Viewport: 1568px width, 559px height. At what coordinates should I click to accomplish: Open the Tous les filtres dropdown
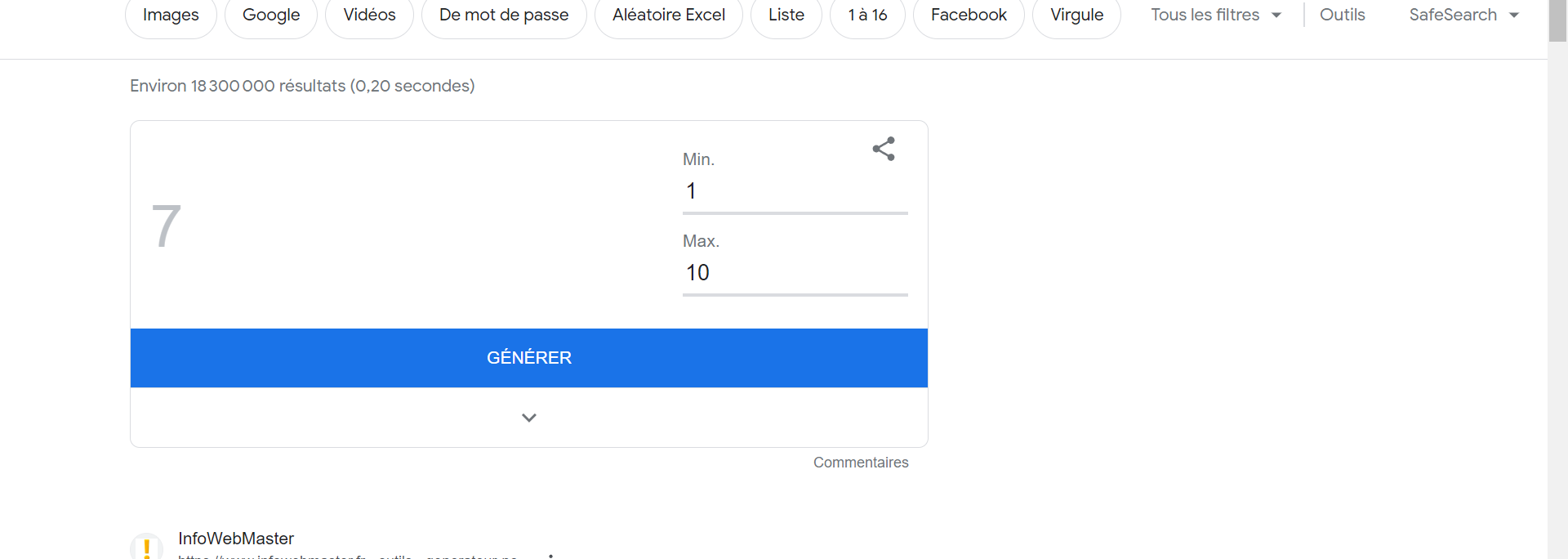[1215, 15]
